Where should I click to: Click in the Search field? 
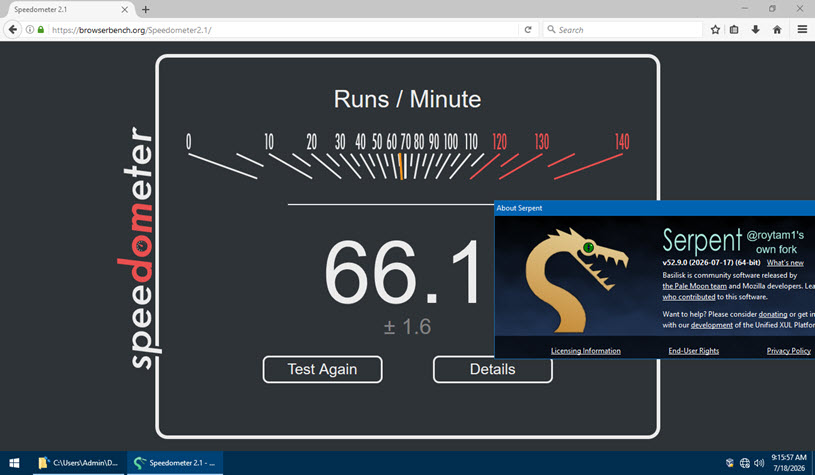(x=624, y=30)
